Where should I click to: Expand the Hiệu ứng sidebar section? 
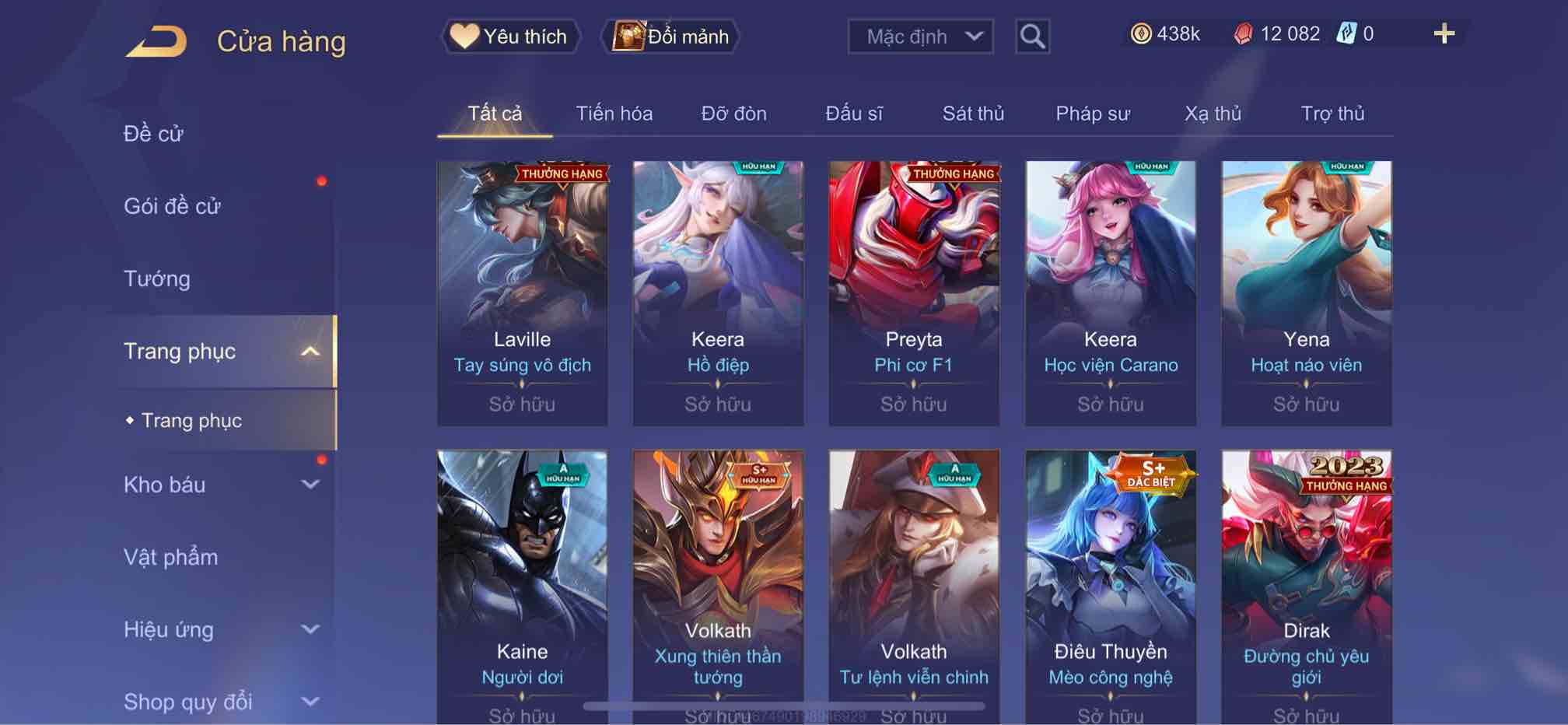point(310,629)
